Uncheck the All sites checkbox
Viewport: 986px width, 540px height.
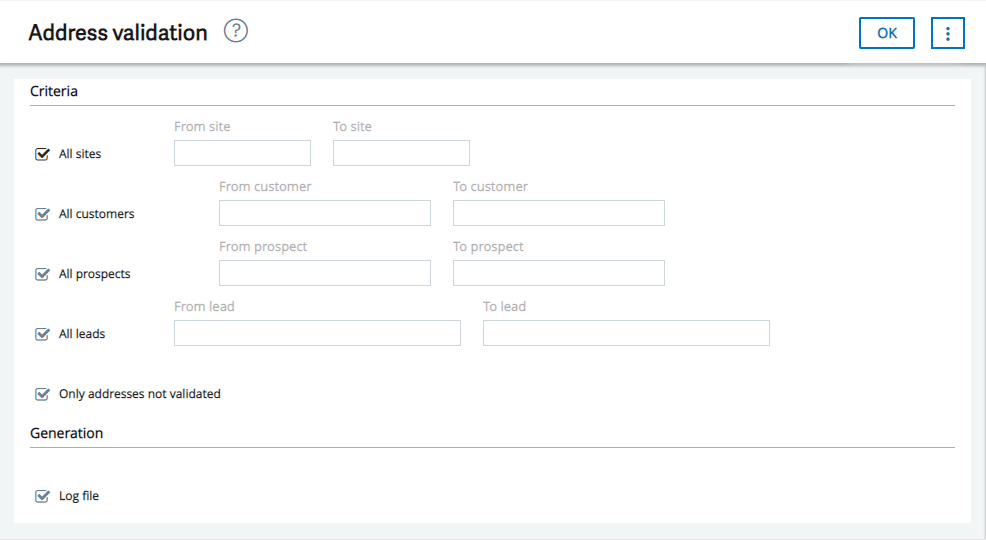(42, 154)
